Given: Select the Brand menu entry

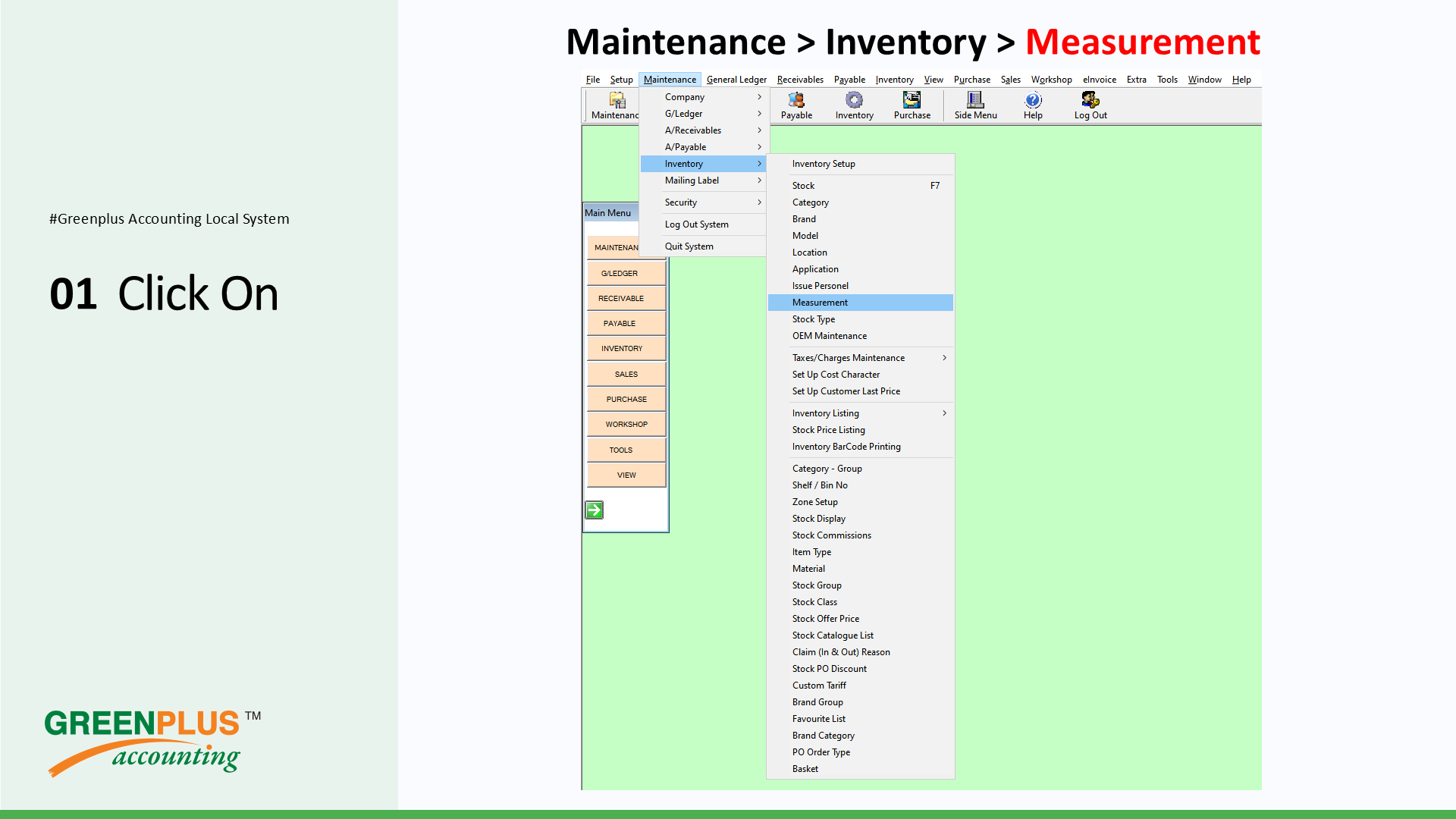Looking at the screenshot, I should point(861,219).
